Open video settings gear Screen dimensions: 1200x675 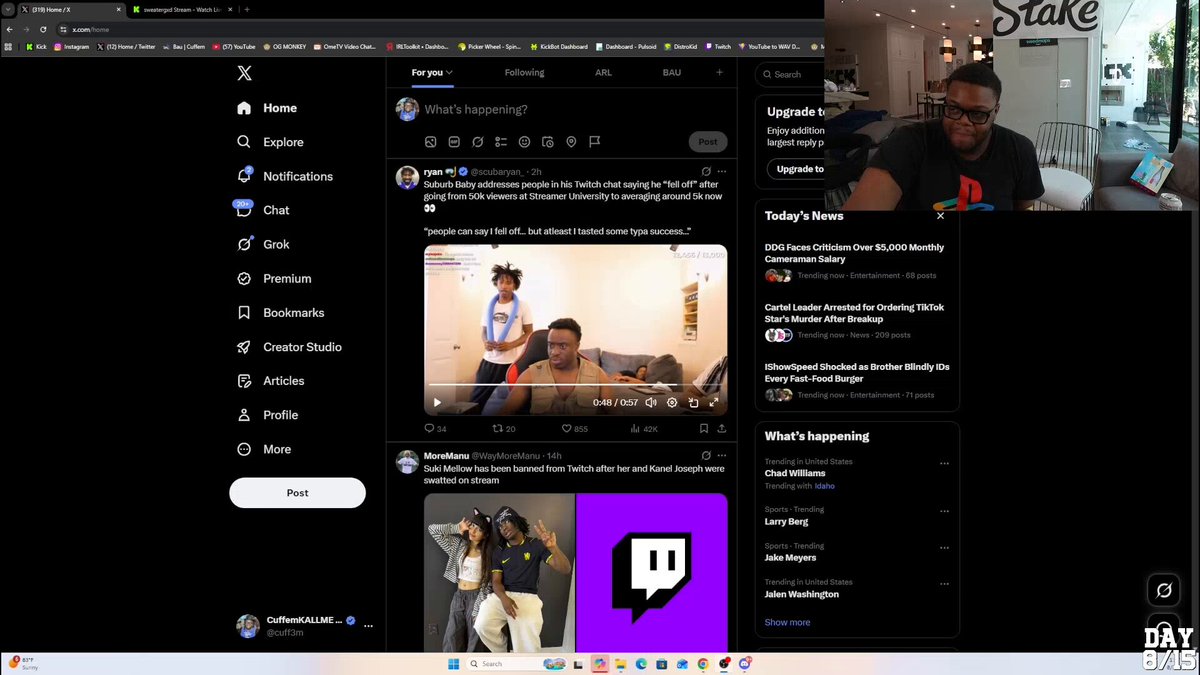coord(672,402)
